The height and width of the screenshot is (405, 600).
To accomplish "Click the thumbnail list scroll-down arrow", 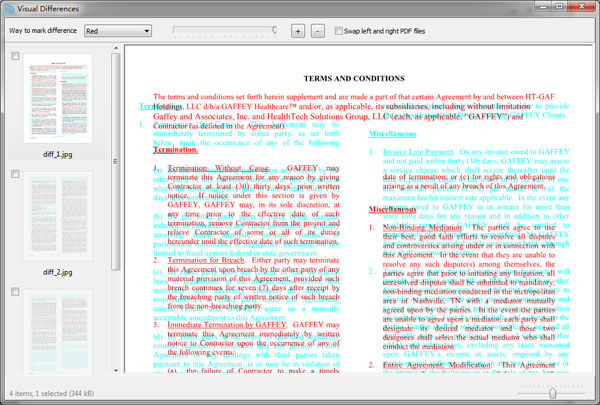I will 116,370.
